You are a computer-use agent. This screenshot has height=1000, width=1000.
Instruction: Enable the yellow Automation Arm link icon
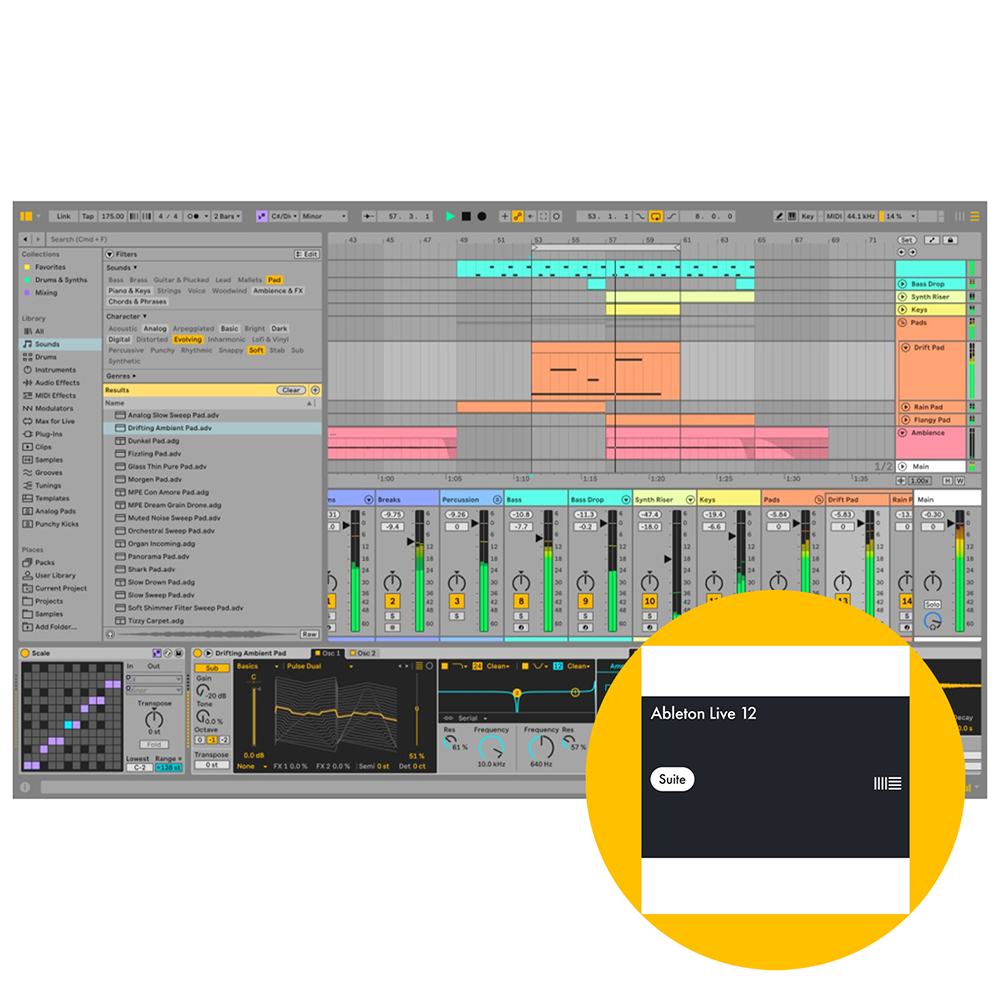518,216
